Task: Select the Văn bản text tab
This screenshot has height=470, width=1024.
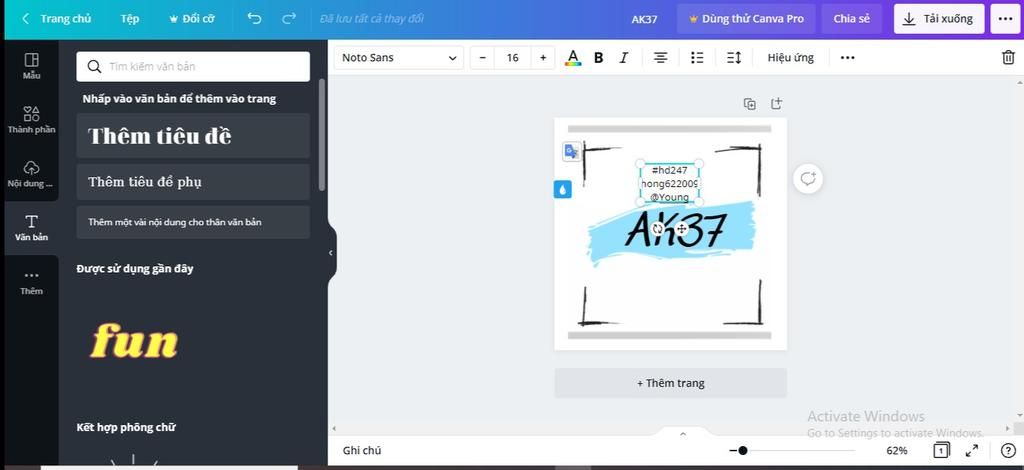Action: (x=31, y=228)
